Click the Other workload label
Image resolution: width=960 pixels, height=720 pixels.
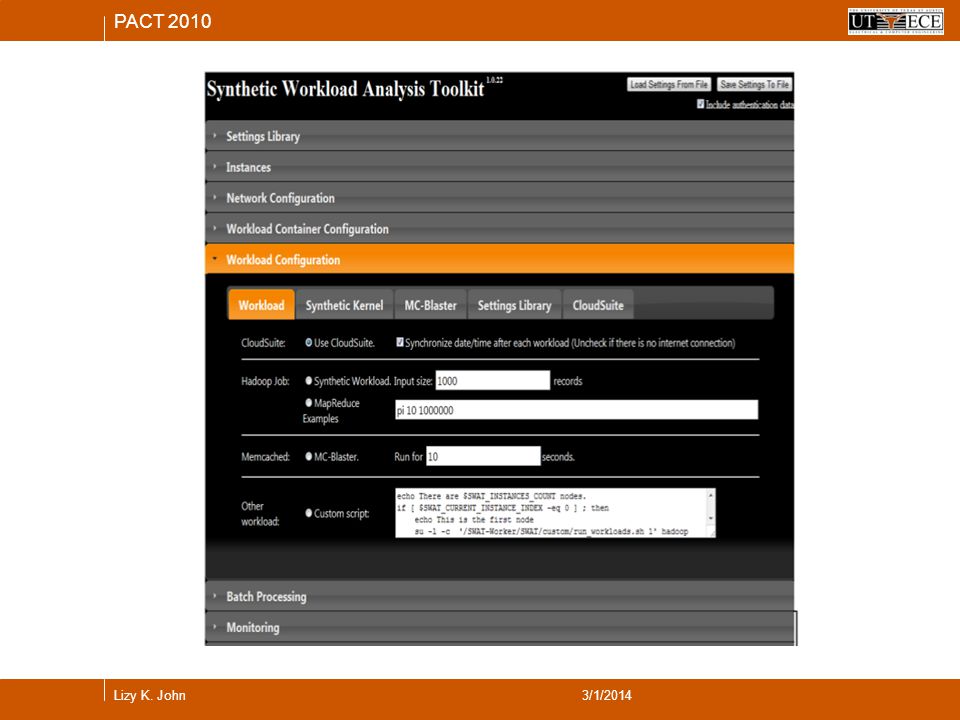point(260,514)
